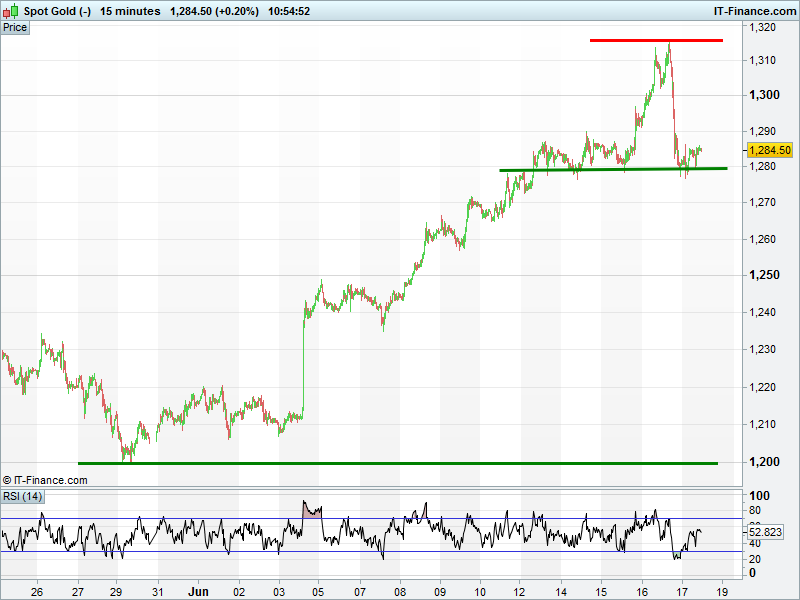Screen dimensions: 800x600
Task: Open the RSI (14) indicator label
Action: tap(22, 496)
